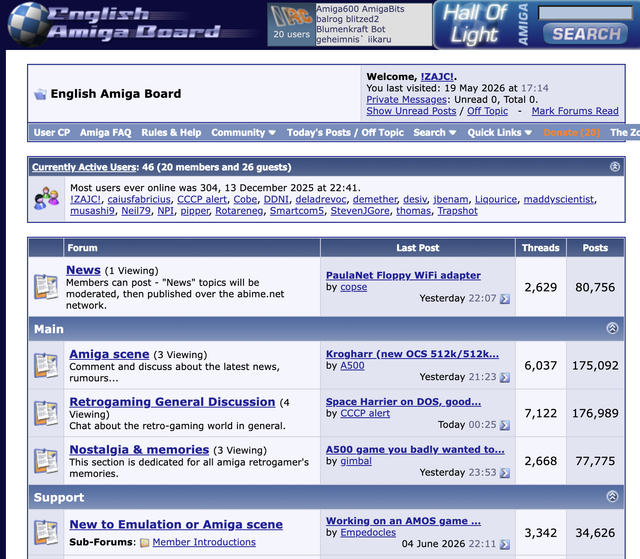Open Currently Active Users link
Image resolution: width=640 pixels, height=559 pixels.
[x=84, y=167]
